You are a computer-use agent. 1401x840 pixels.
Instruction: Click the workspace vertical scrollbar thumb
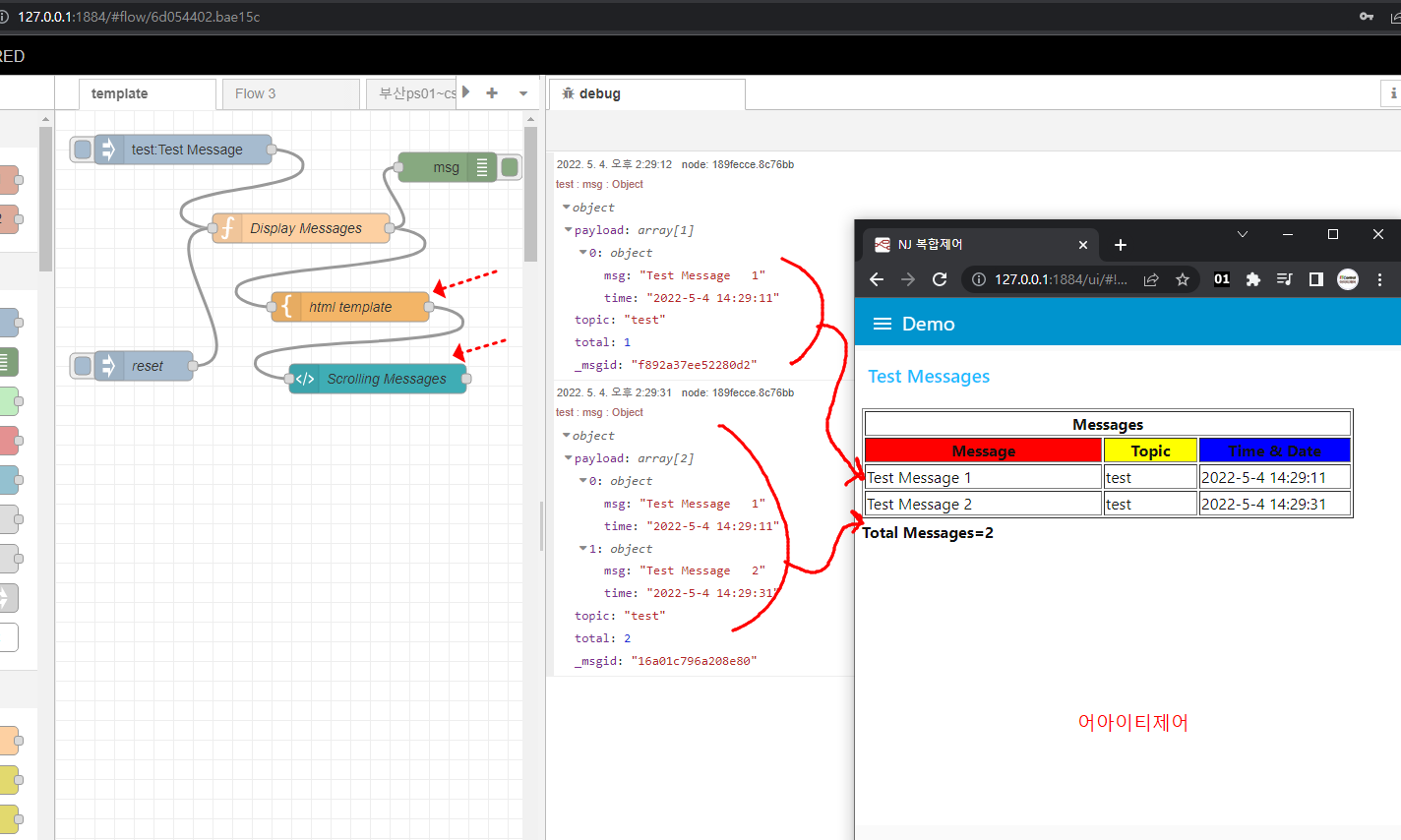pyautogui.click(x=531, y=195)
